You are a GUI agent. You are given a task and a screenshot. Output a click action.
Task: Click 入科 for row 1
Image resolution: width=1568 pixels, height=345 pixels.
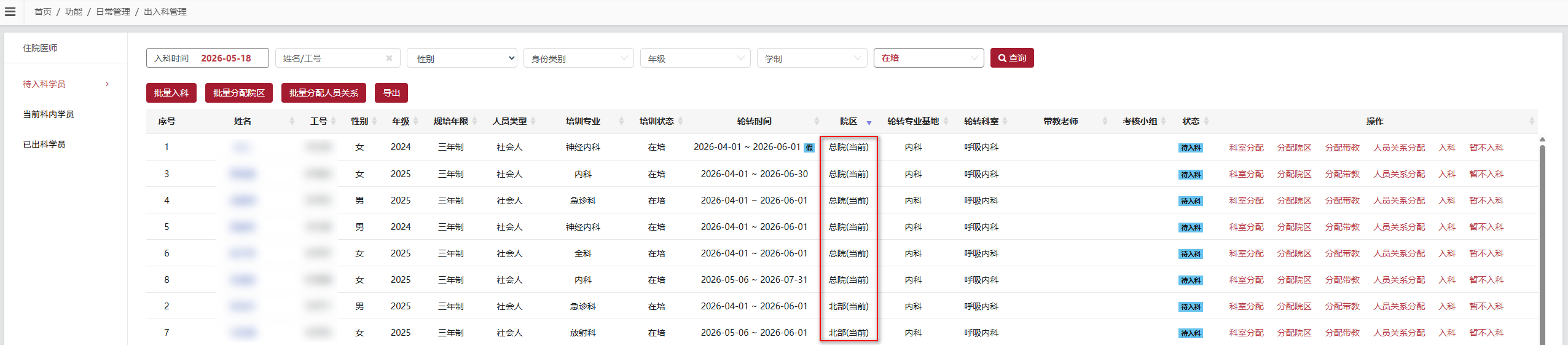pos(1447,148)
